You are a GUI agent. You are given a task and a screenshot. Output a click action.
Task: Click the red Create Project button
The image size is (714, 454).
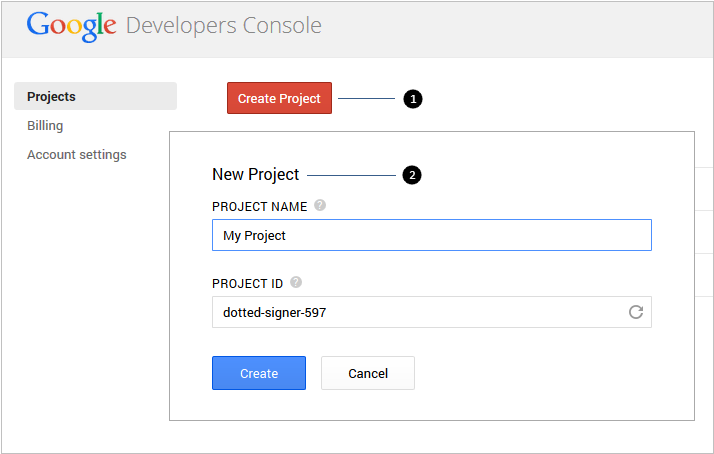[x=280, y=98]
